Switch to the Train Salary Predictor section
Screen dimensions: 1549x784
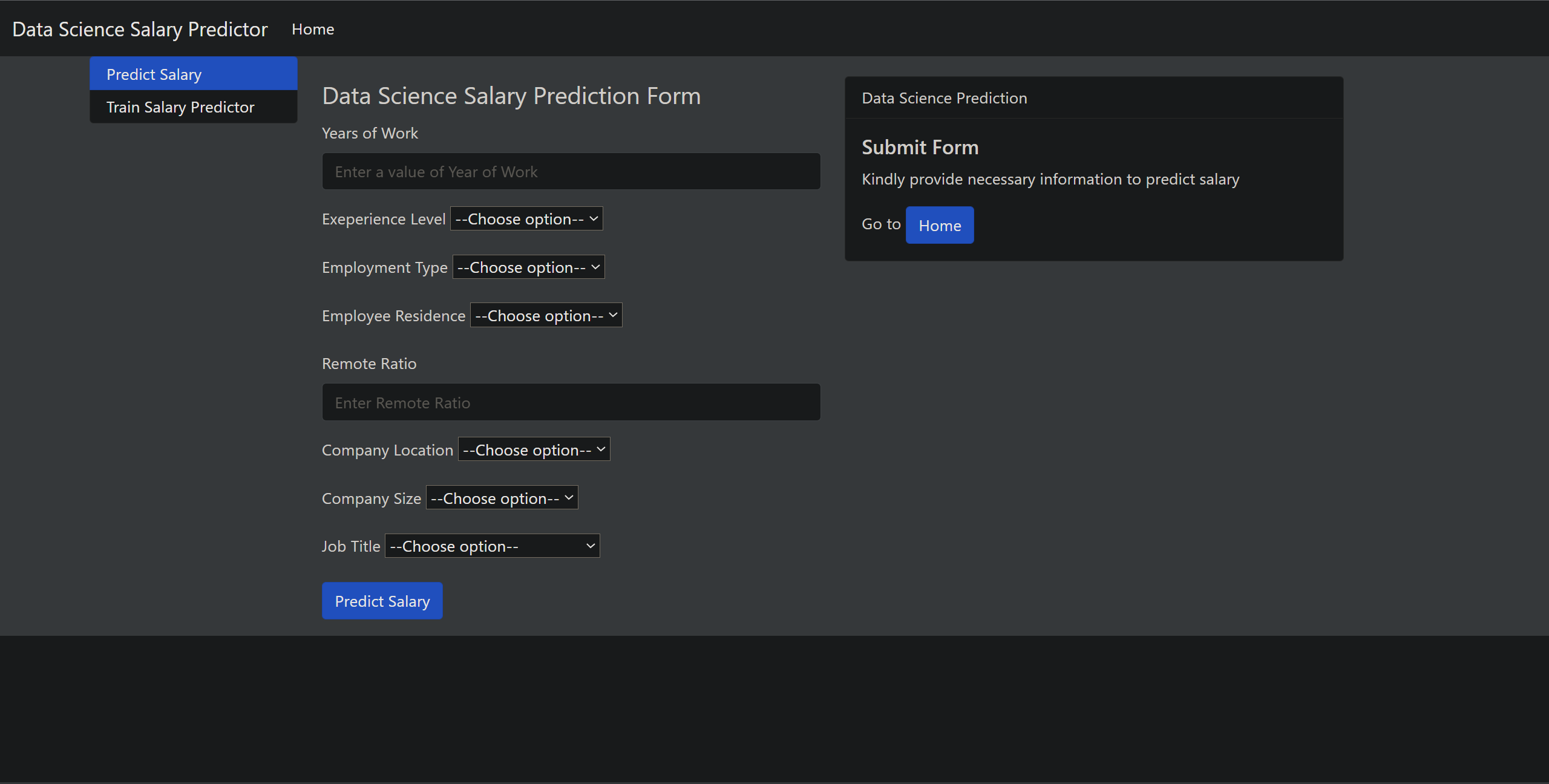click(180, 106)
